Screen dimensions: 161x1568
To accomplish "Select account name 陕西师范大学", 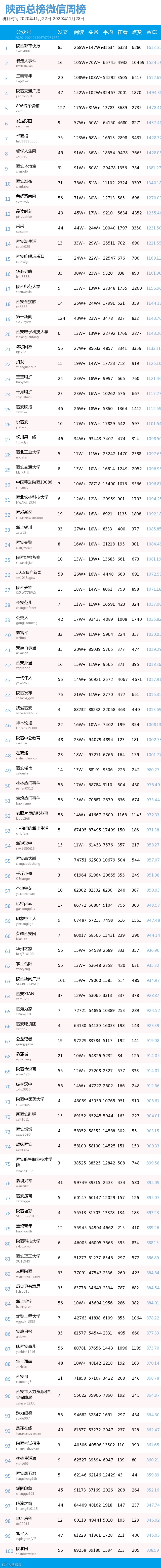I will tap(28, 287).
